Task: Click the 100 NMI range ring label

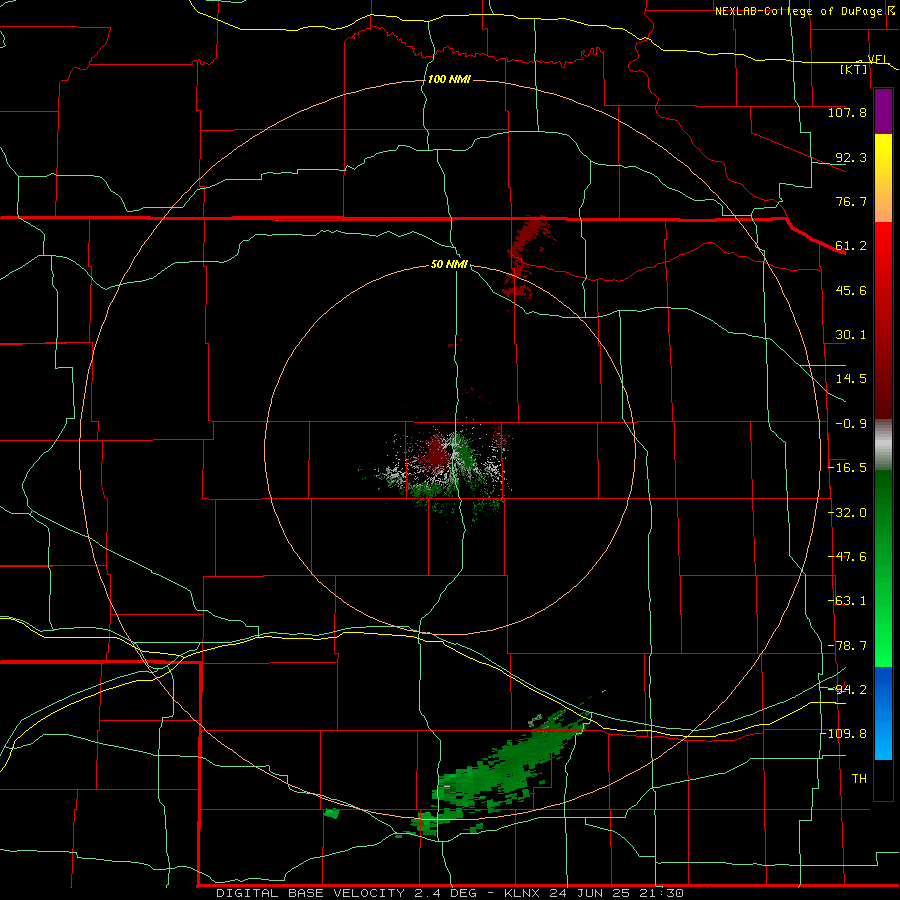Action: [449, 79]
